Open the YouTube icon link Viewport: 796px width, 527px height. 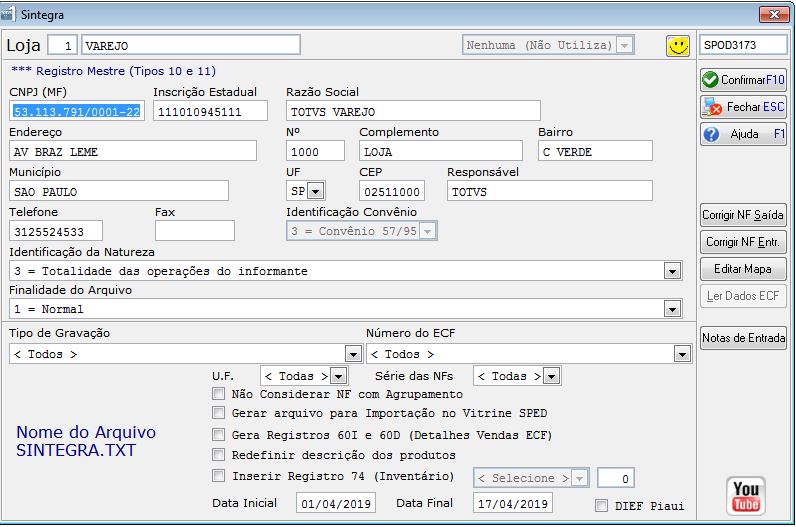point(745,496)
